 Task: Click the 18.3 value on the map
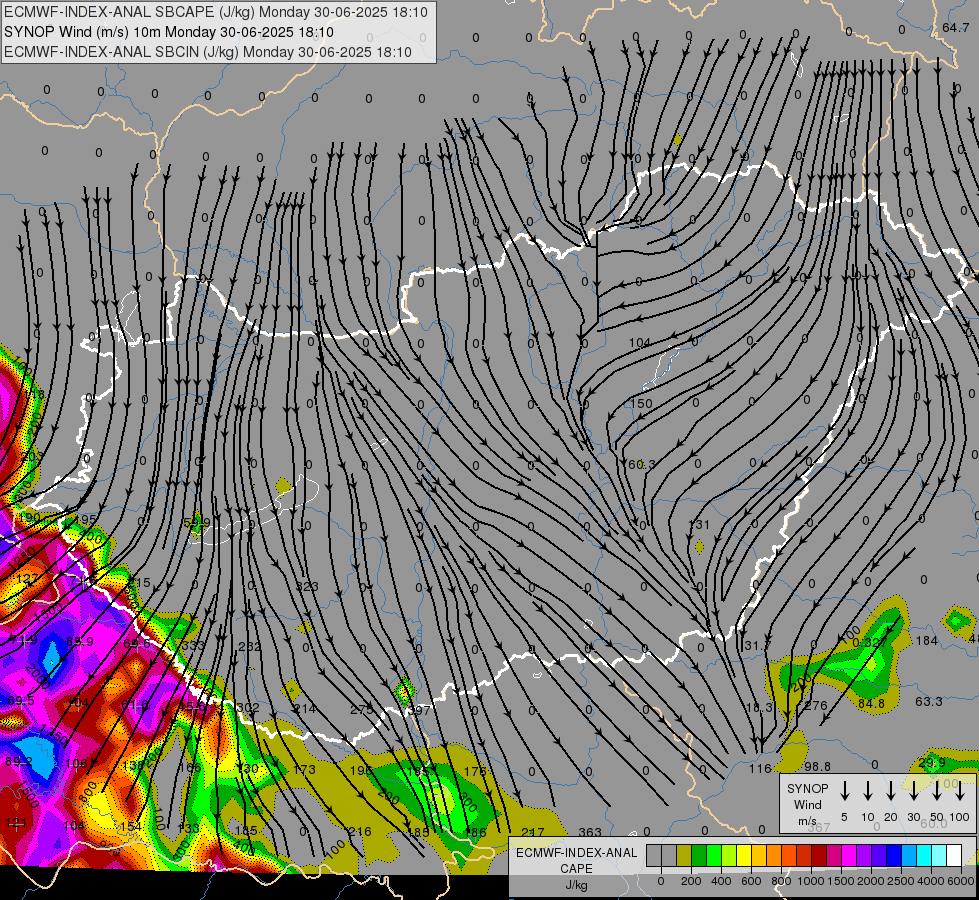[759, 708]
